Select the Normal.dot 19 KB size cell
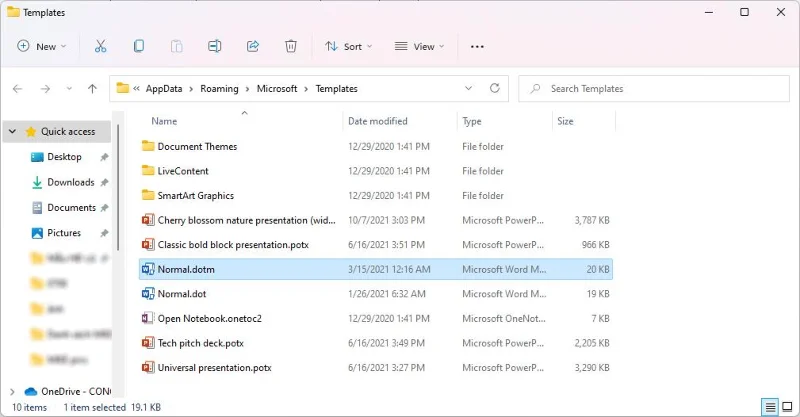Viewport: 800px width, 417px height. tap(598, 293)
